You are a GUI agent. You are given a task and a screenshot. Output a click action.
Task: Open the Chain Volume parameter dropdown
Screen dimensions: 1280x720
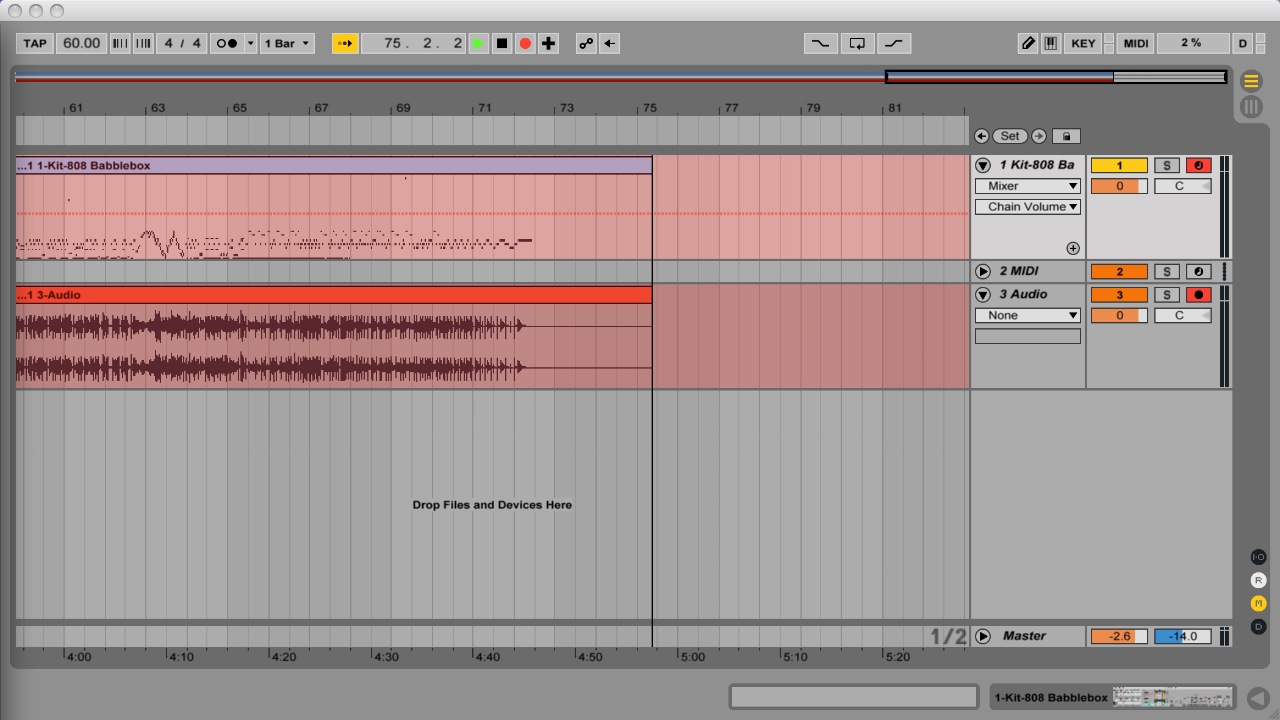tap(1027, 207)
